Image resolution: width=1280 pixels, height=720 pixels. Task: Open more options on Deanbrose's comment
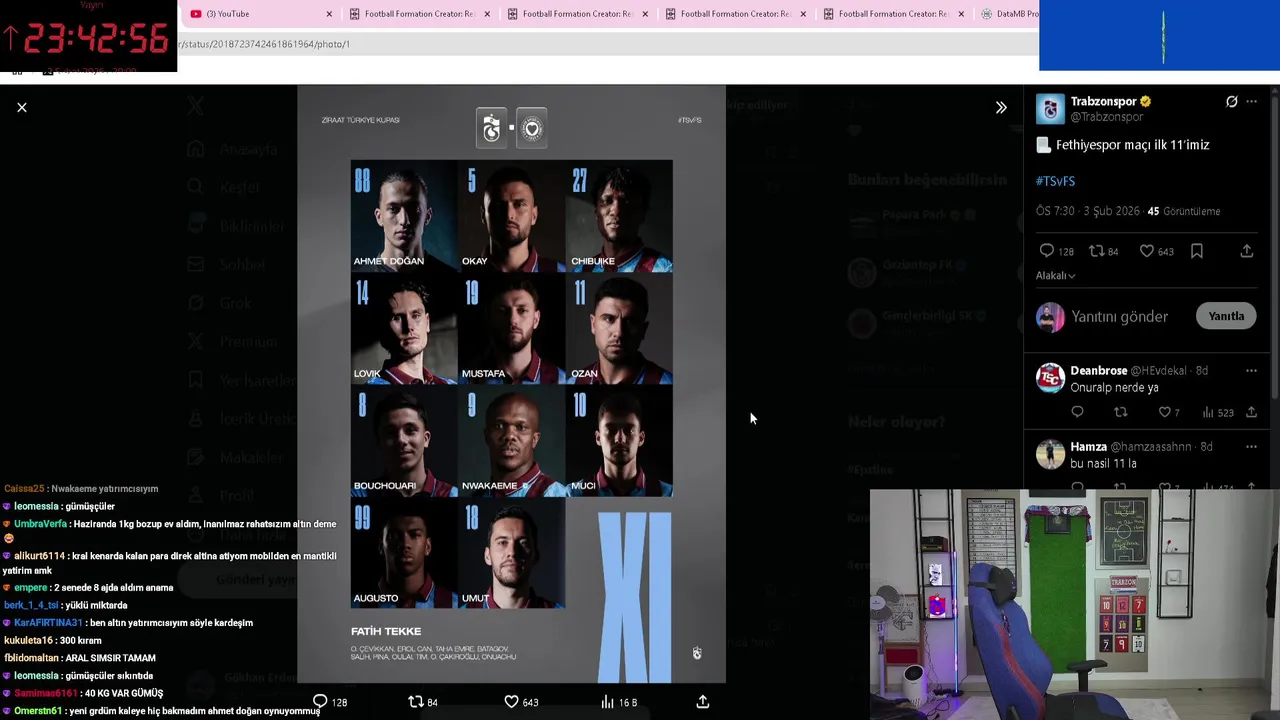(x=1251, y=371)
